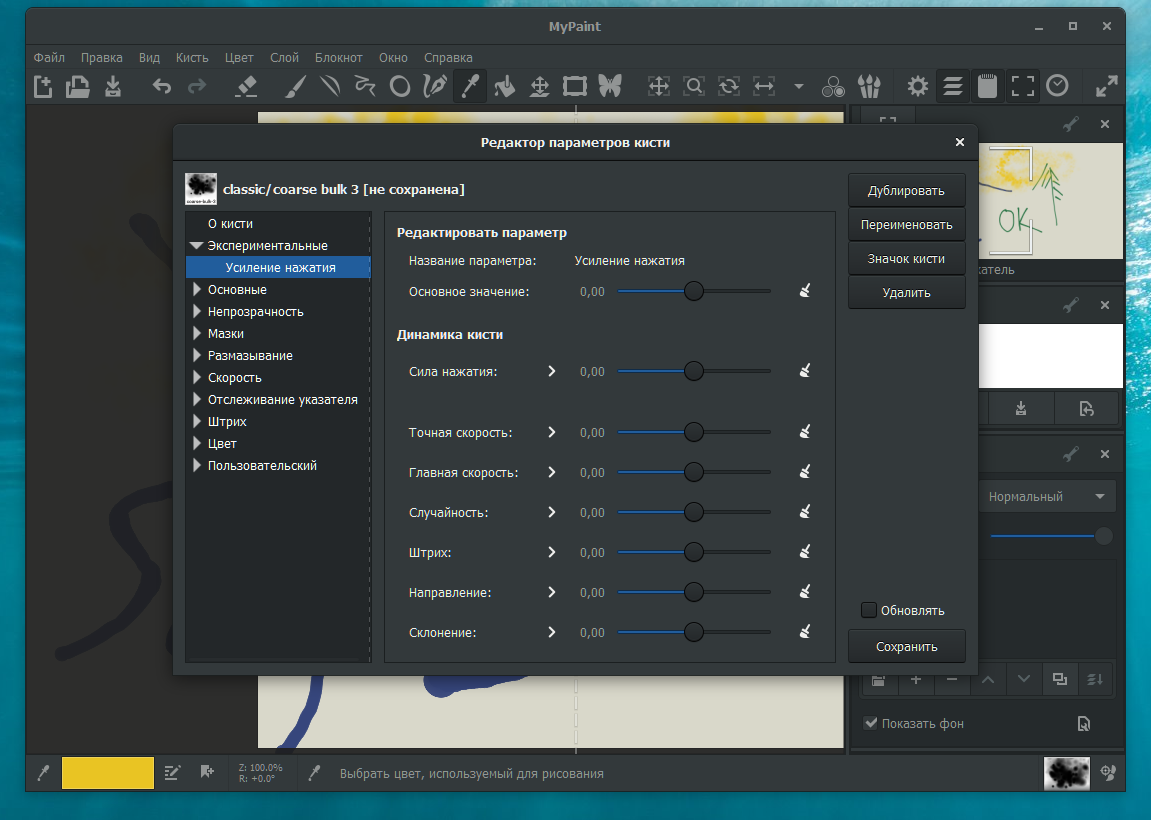Select the Lines and curves tool
1151x820 pixels.
330,87
